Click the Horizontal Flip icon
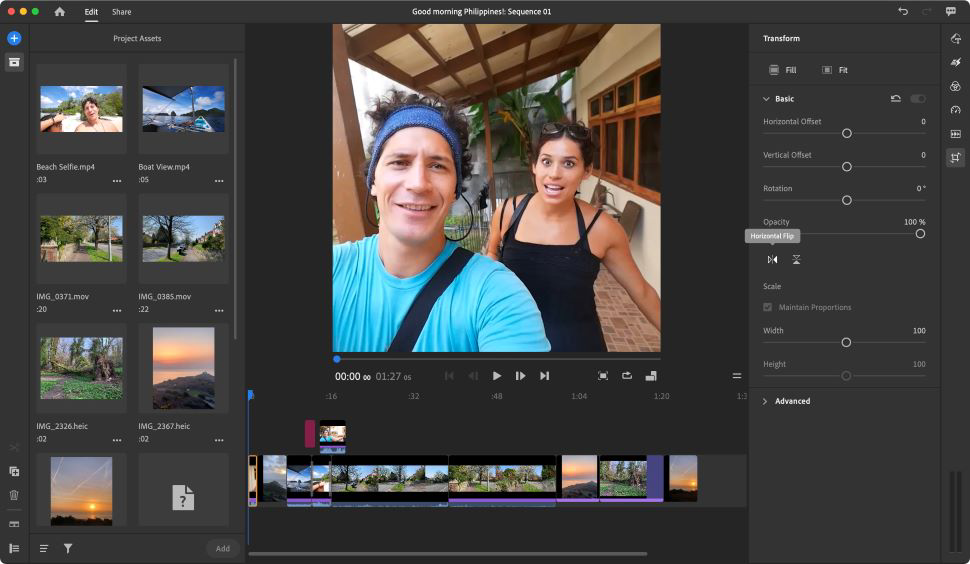 coord(772,260)
